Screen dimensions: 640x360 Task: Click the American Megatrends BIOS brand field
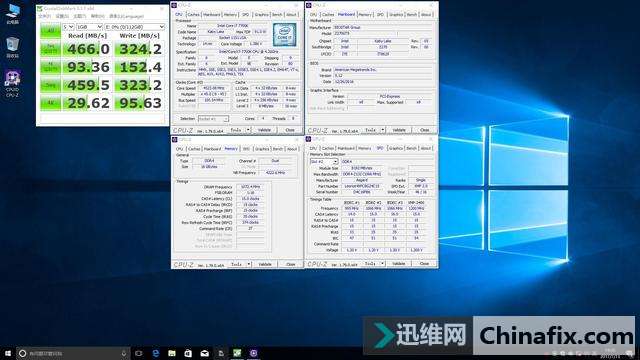pos(383,70)
